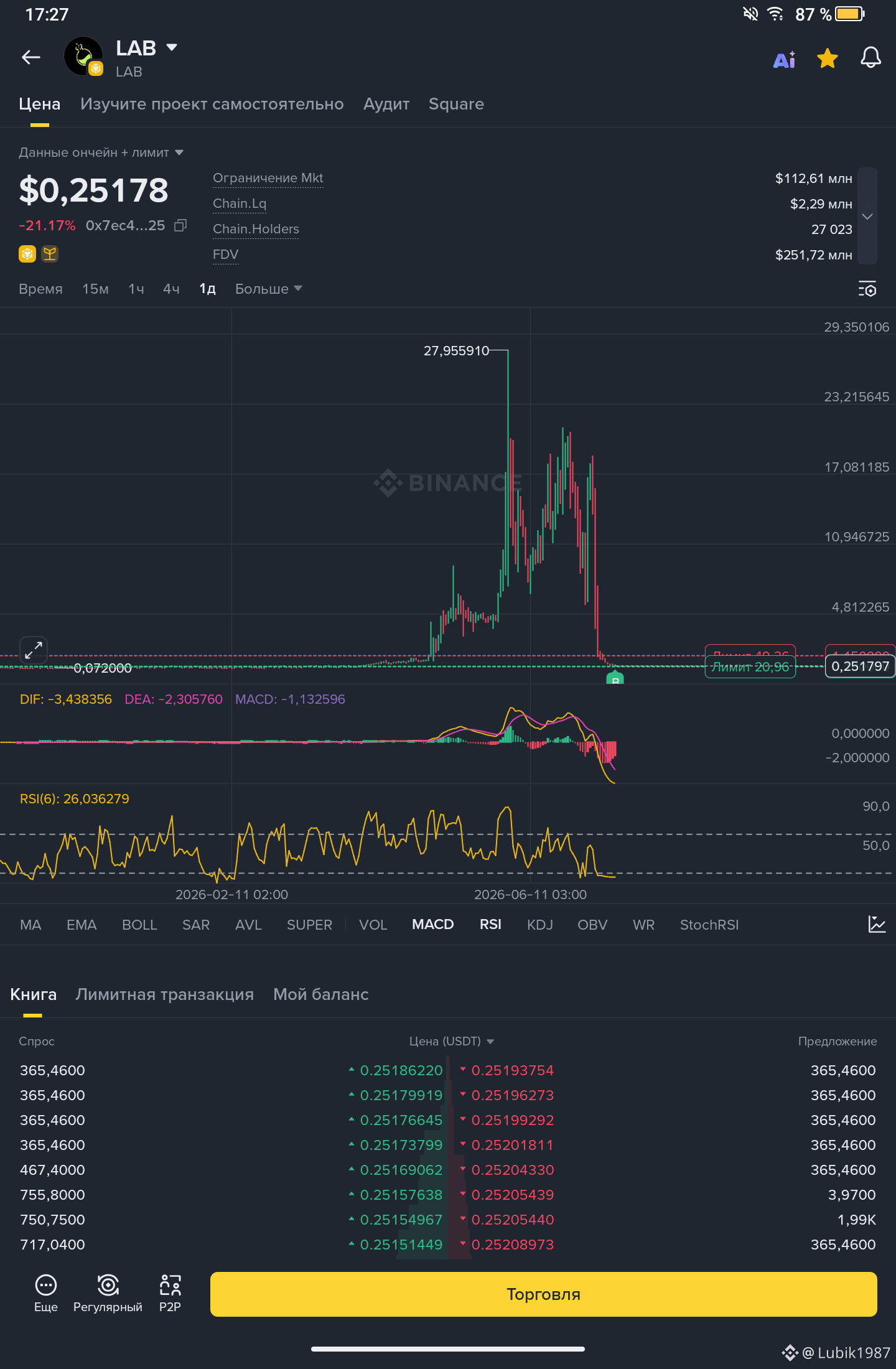896x1369 pixels.
Task: Tap the back arrow icon
Action: pos(30,58)
